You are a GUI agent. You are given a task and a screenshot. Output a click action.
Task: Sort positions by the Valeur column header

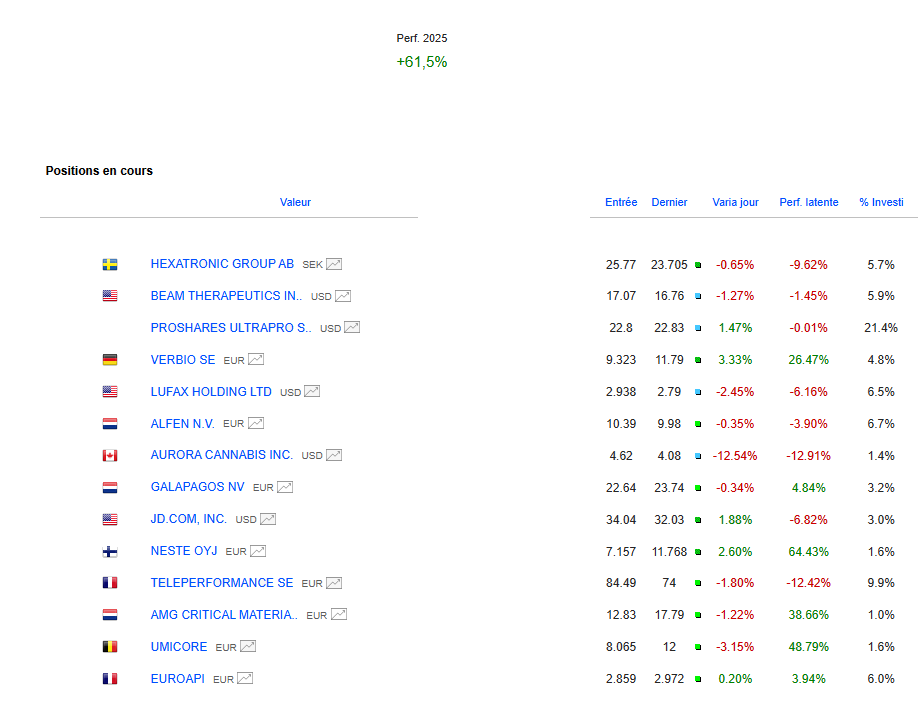pyautogui.click(x=295, y=203)
